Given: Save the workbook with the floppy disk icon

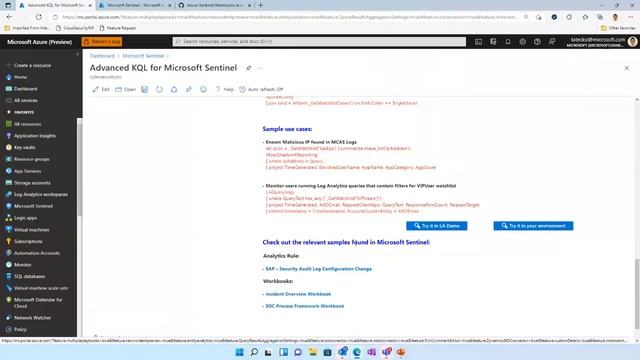Looking at the screenshot, I should pyautogui.click(x=144, y=89).
